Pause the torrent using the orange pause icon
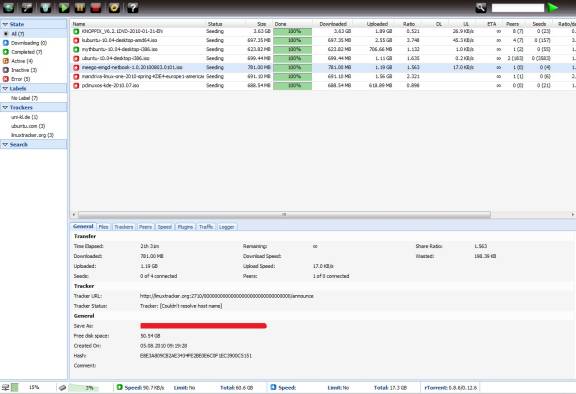 [x=80, y=7]
